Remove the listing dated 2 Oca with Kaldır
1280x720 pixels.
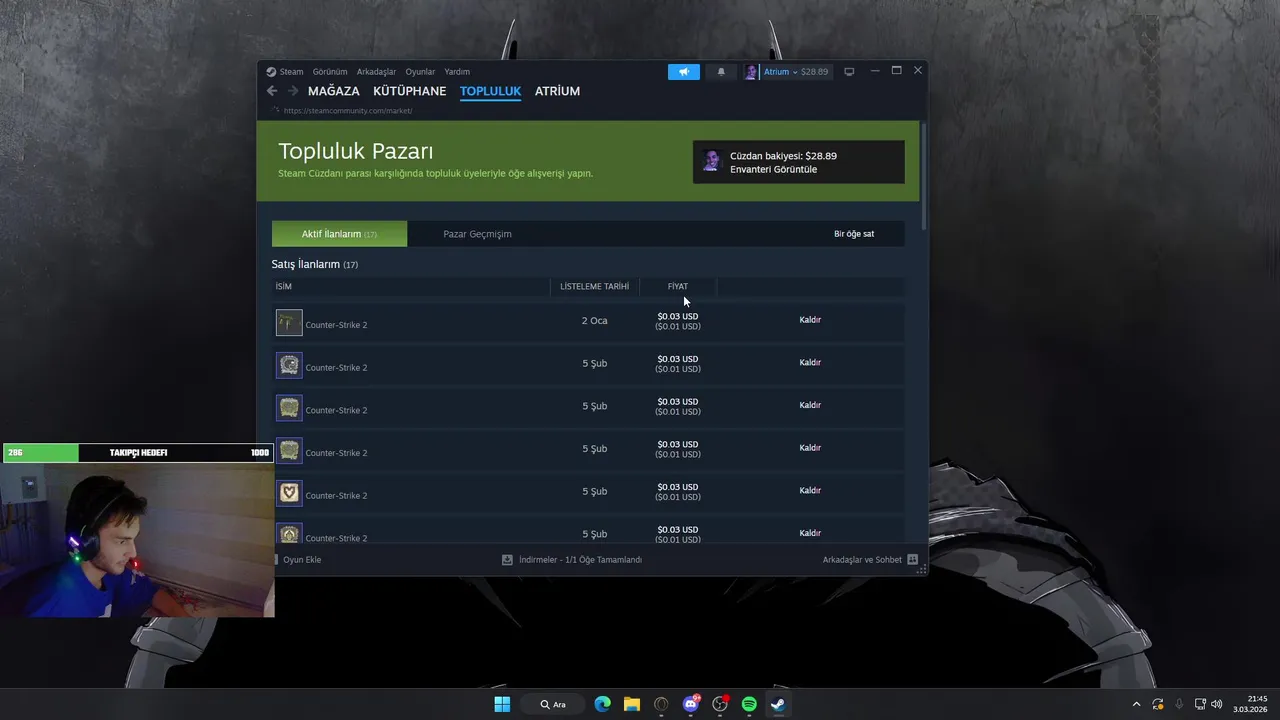[x=810, y=320]
